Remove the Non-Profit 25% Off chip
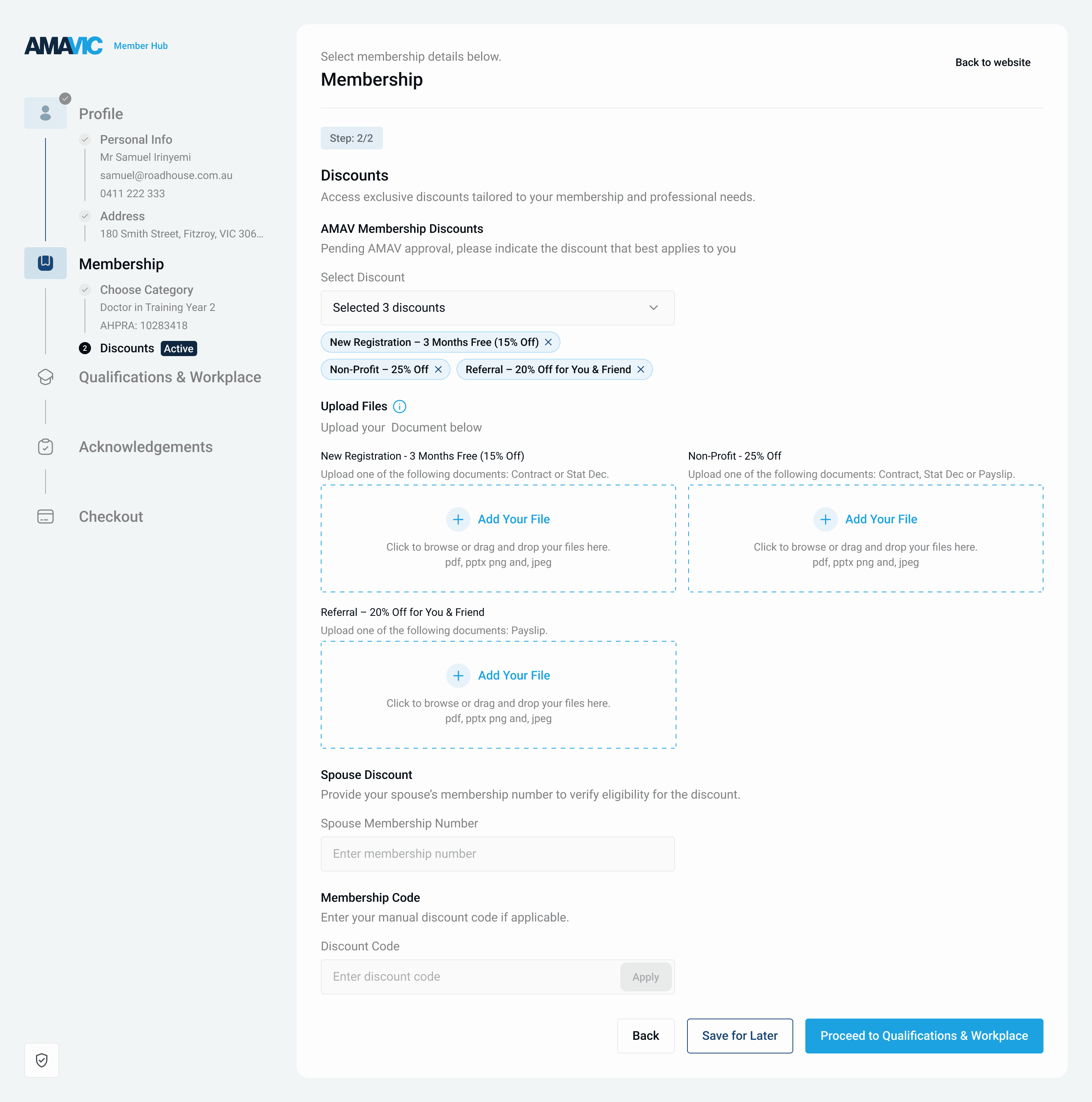The image size is (1092, 1102). [x=438, y=370]
